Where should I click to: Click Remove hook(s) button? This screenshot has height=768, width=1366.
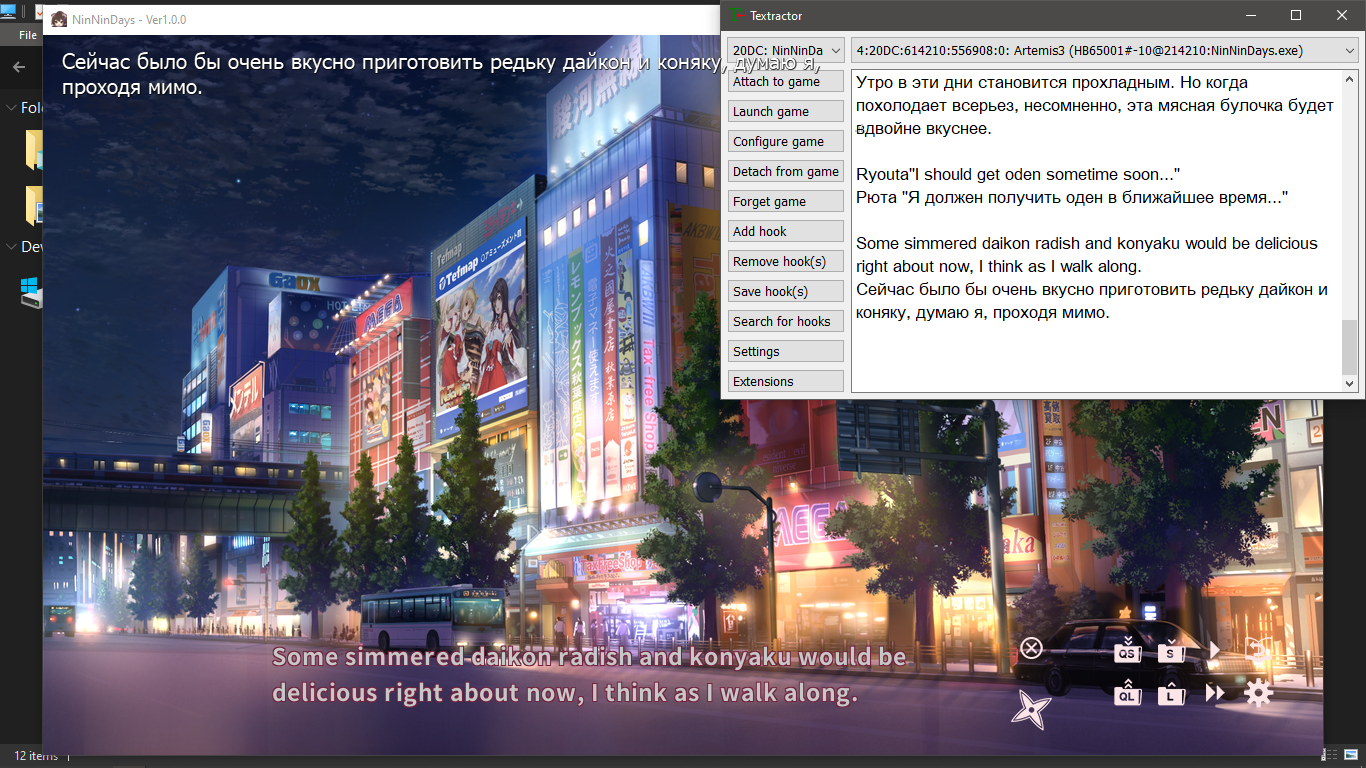tap(786, 262)
